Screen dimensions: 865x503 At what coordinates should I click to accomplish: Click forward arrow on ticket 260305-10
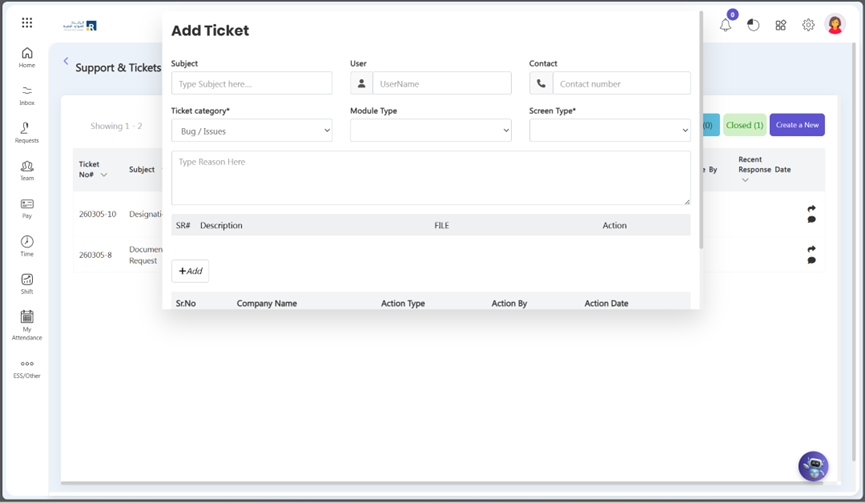point(811,209)
